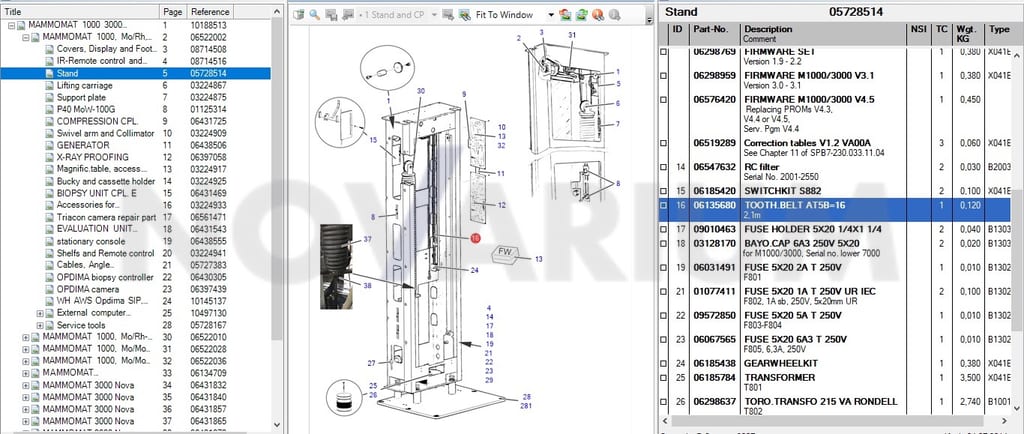Click the next image icon after Stand and CP
Screen dimensions: 1024x434
pyautogui.click(x=449, y=15)
